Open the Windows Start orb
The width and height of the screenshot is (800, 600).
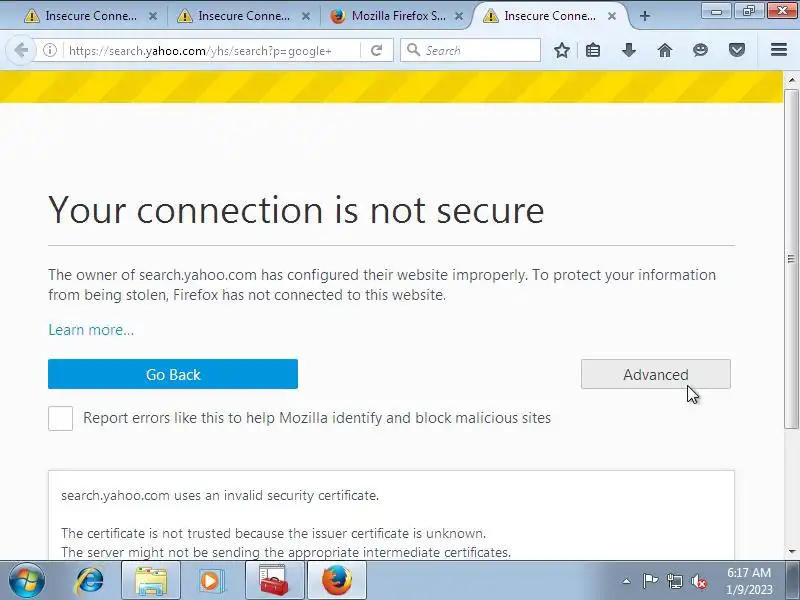(x=27, y=581)
